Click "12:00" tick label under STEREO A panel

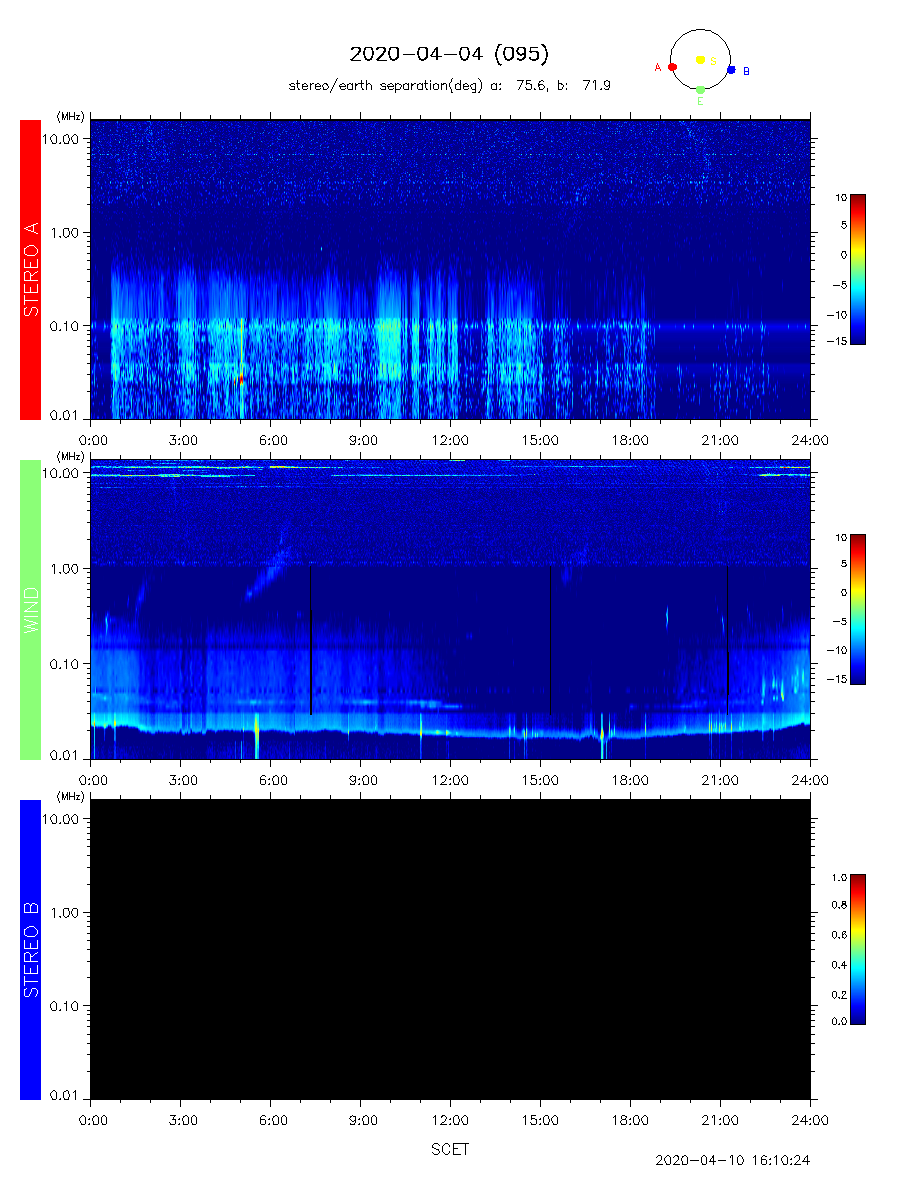click(450, 439)
